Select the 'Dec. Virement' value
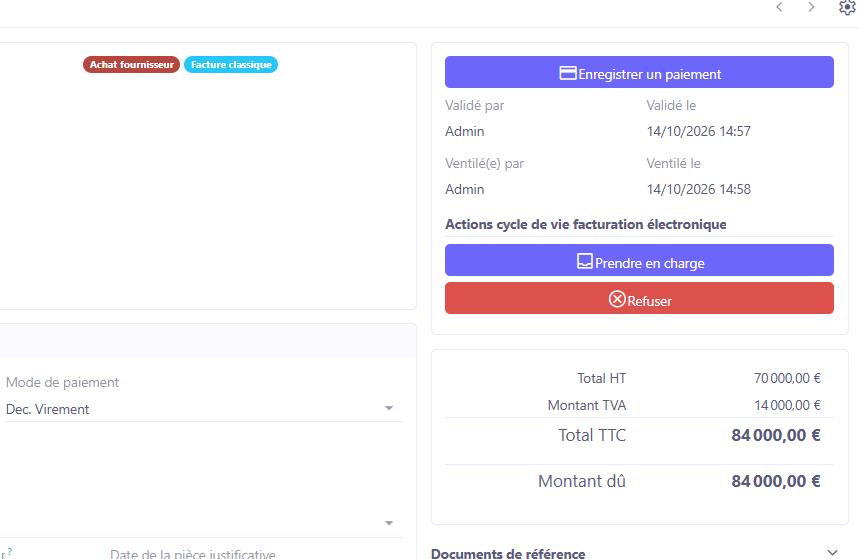 [x=47, y=409]
